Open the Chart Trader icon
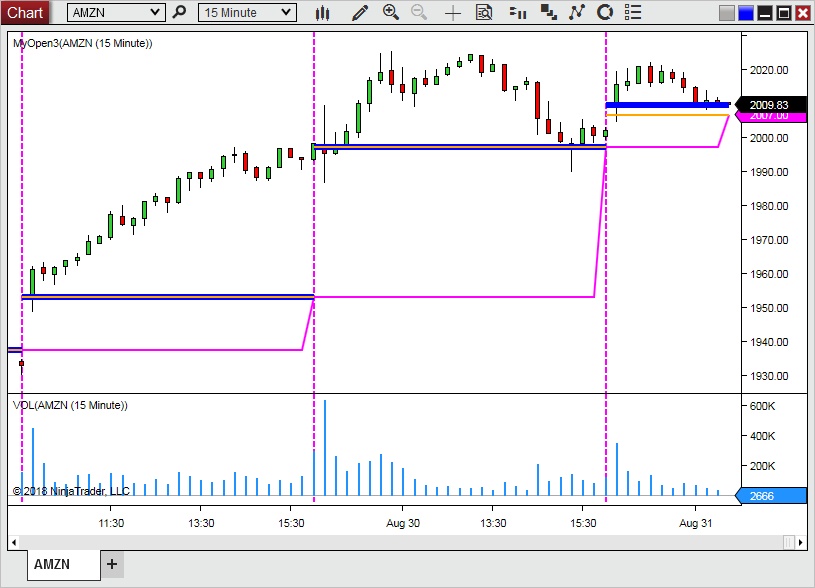This screenshot has height=588, width=815. pos(518,12)
